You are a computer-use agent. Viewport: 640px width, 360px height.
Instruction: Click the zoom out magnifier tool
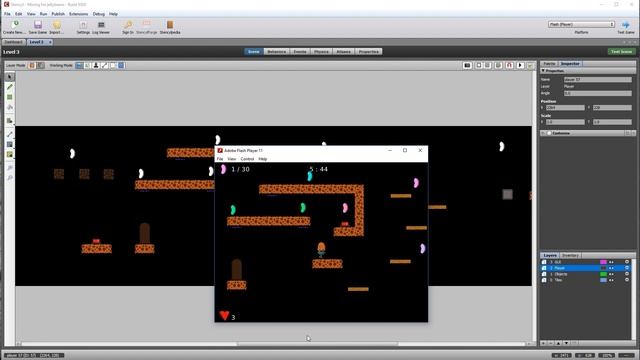pos(10,178)
